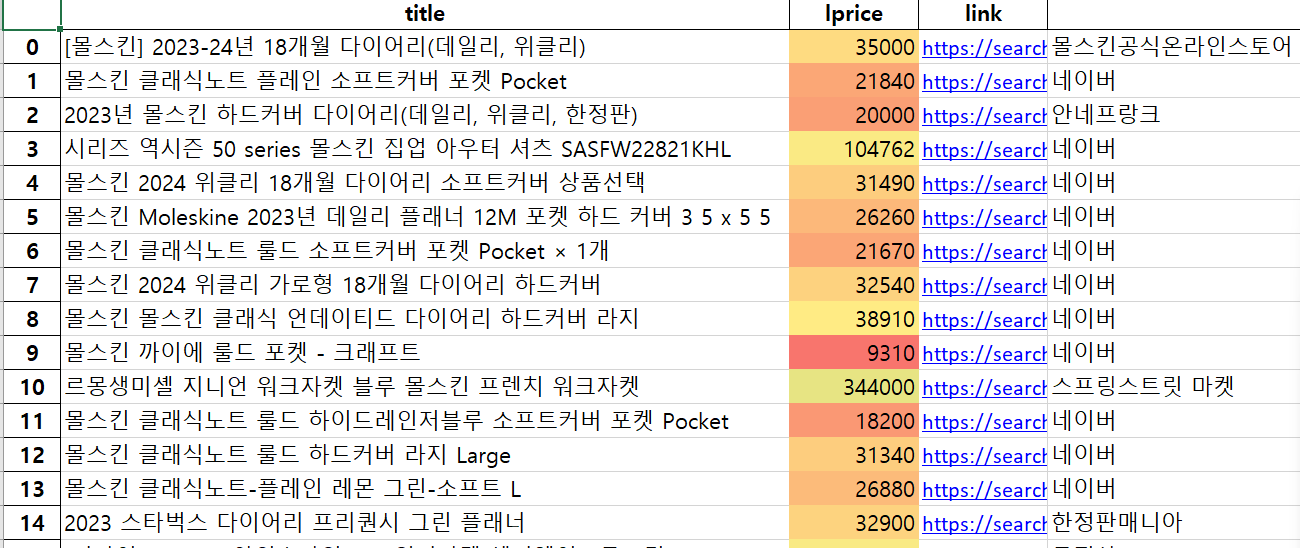Select the price cell 104762
The width and height of the screenshot is (1300, 548).
pos(854,149)
